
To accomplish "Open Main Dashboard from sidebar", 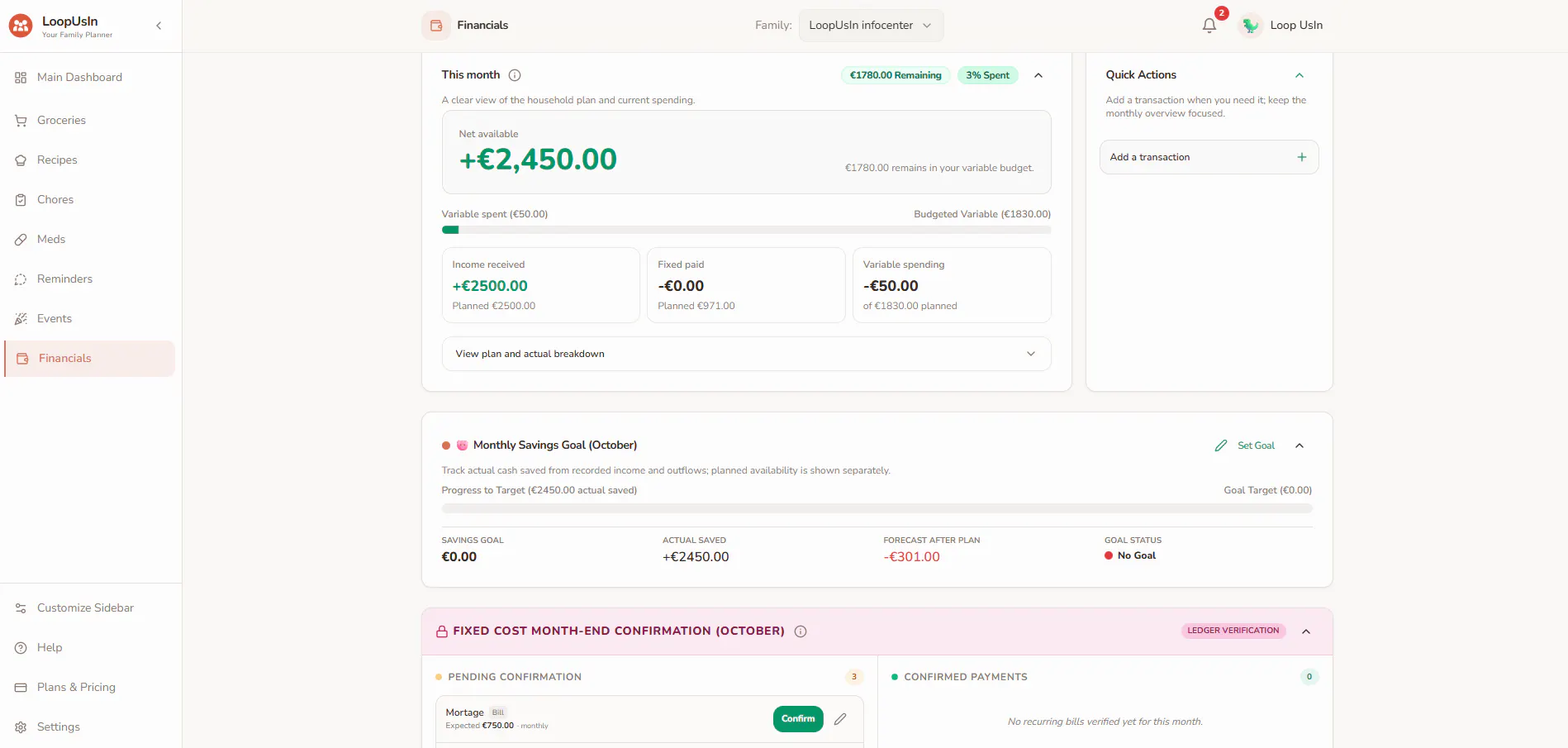I will tap(89, 78).
